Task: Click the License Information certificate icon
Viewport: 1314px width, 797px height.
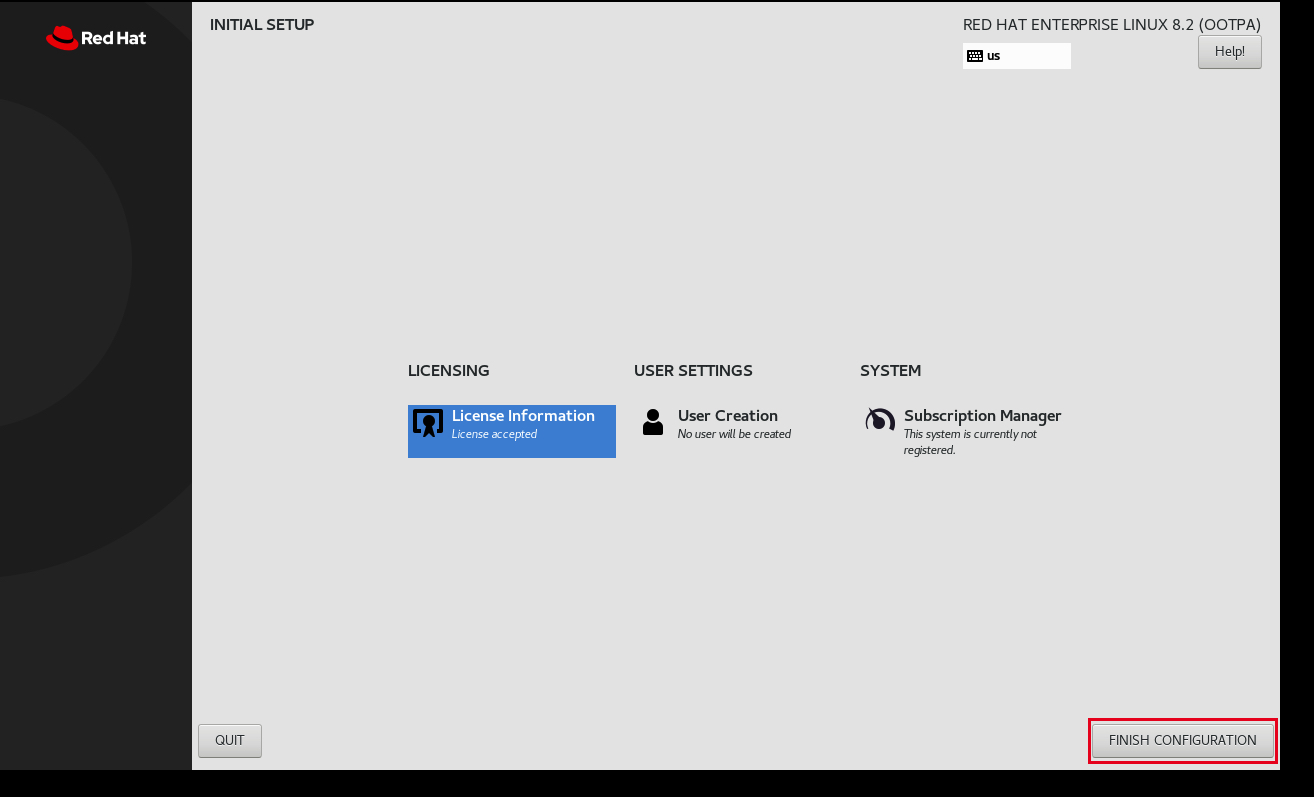Action: click(x=428, y=423)
